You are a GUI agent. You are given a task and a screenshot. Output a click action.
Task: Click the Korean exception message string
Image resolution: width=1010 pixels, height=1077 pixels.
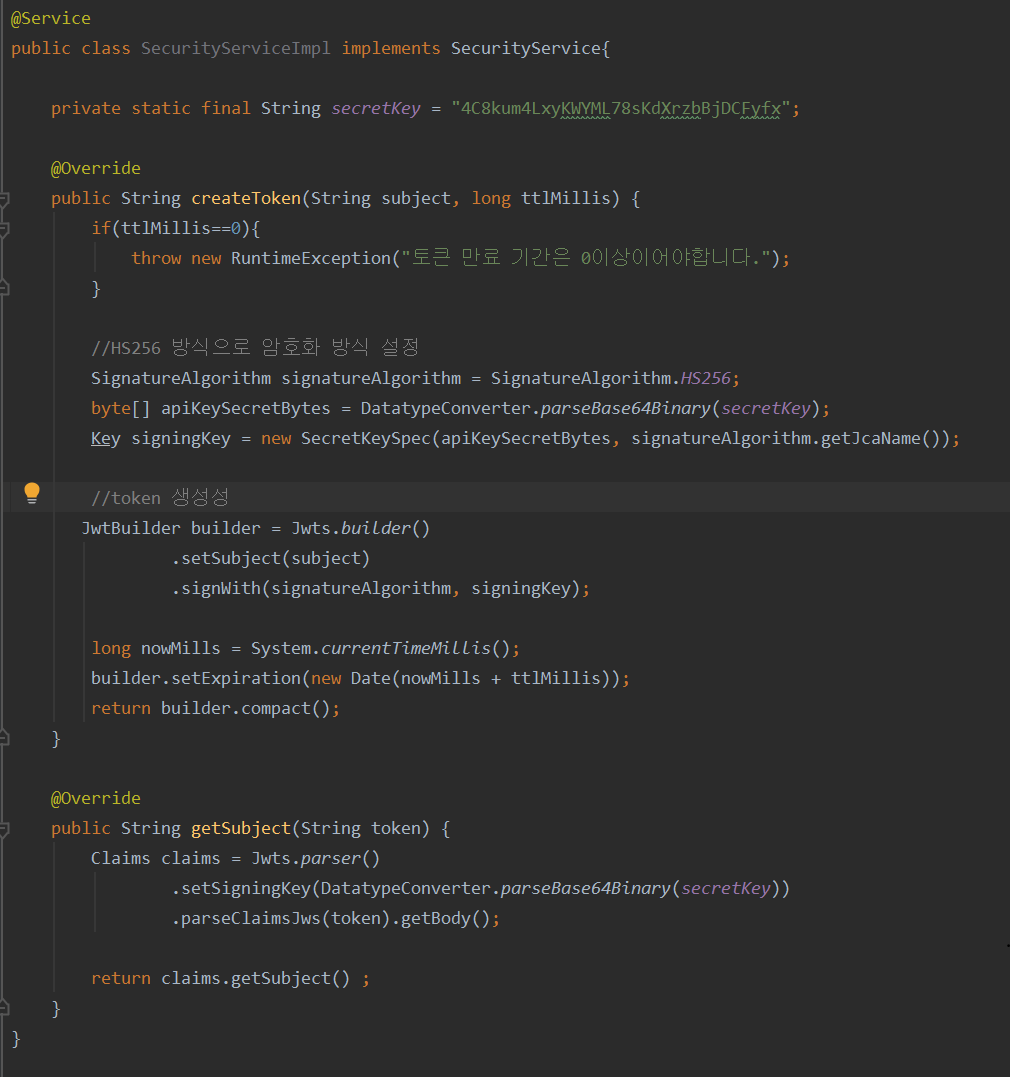click(x=586, y=258)
